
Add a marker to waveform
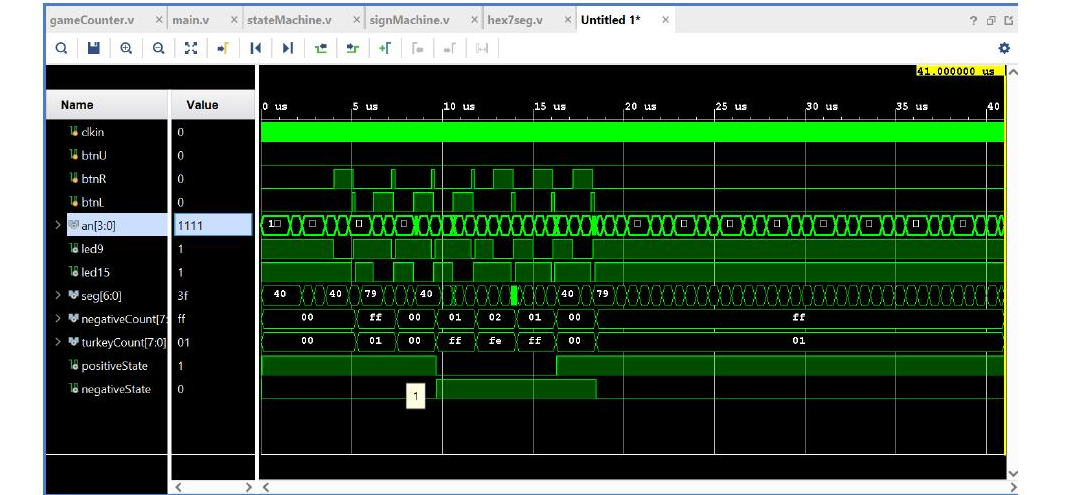tap(385, 48)
